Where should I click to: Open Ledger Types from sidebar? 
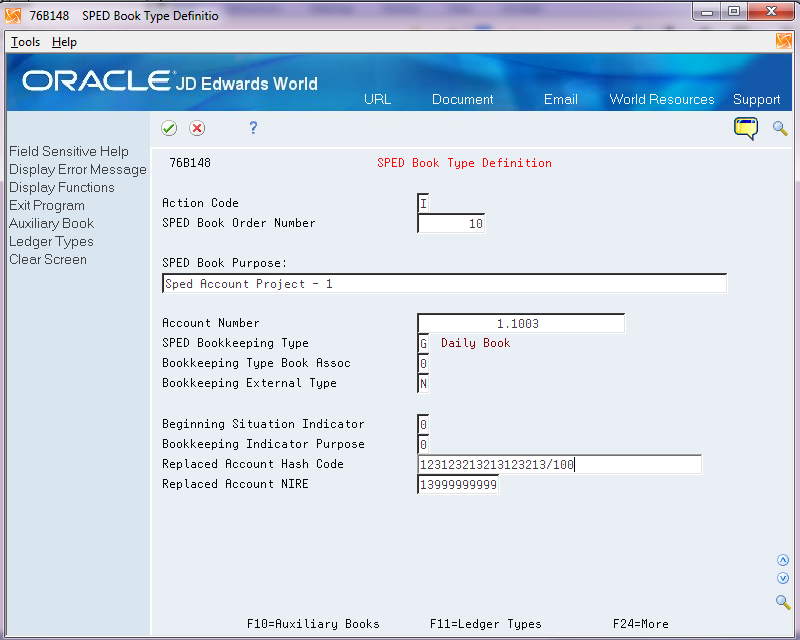coord(51,241)
